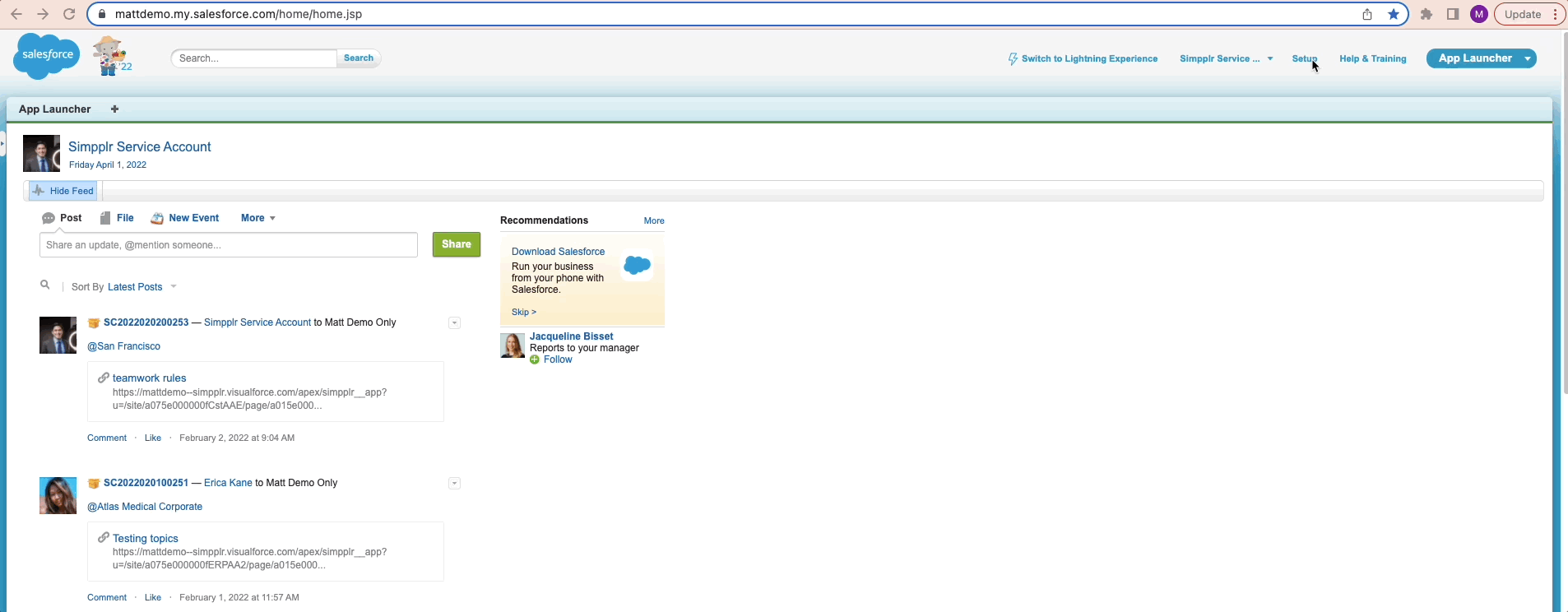Open the New Event calendar option
The height and width of the screenshot is (612, 1568).
[185, 218]
